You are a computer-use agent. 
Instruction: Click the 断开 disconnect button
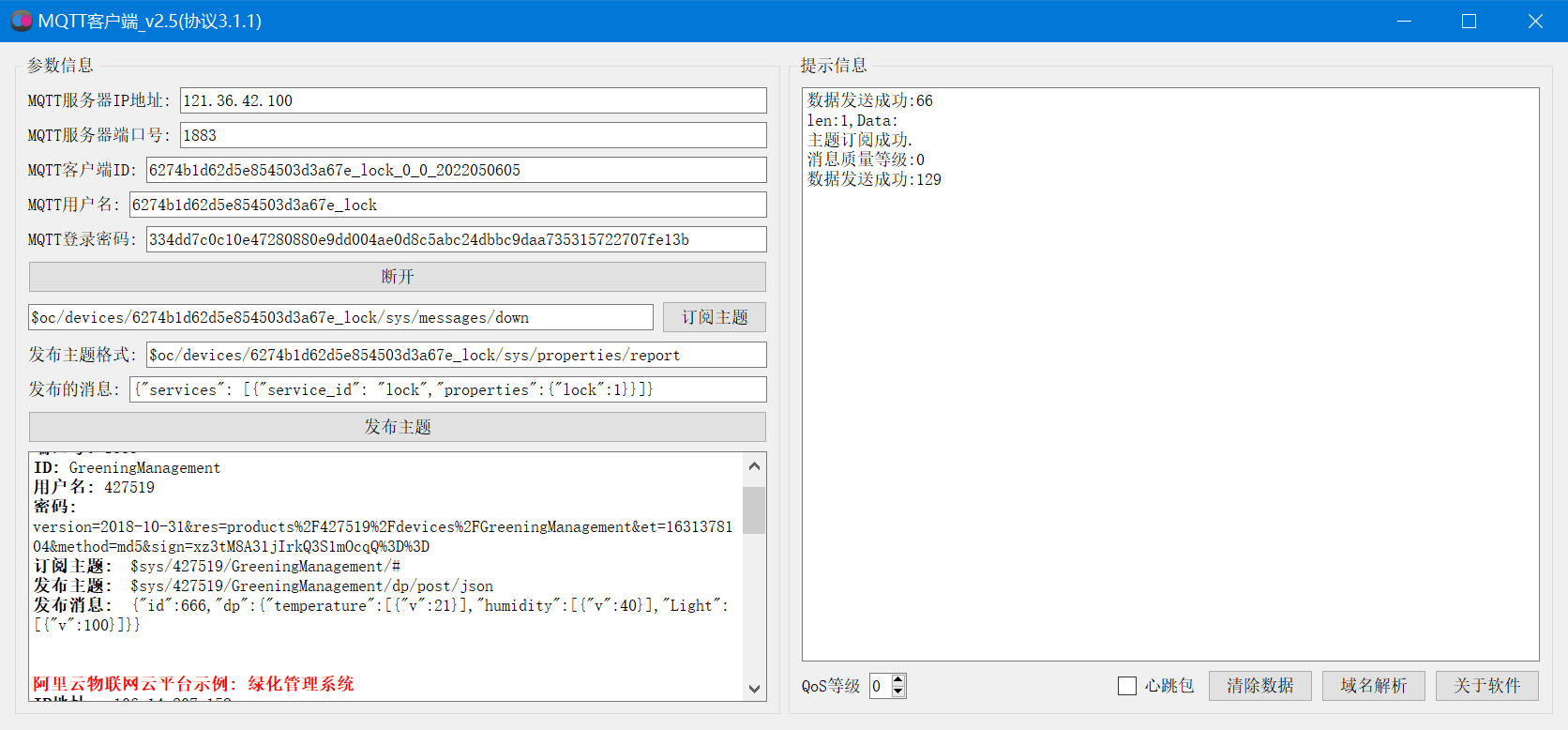click(398, 277)
